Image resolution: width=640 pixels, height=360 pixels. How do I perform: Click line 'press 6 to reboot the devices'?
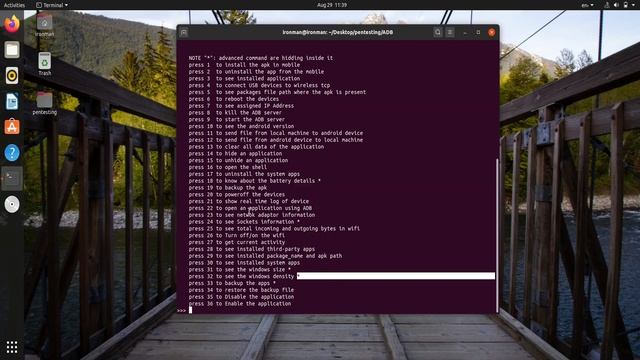pos(233,99)
